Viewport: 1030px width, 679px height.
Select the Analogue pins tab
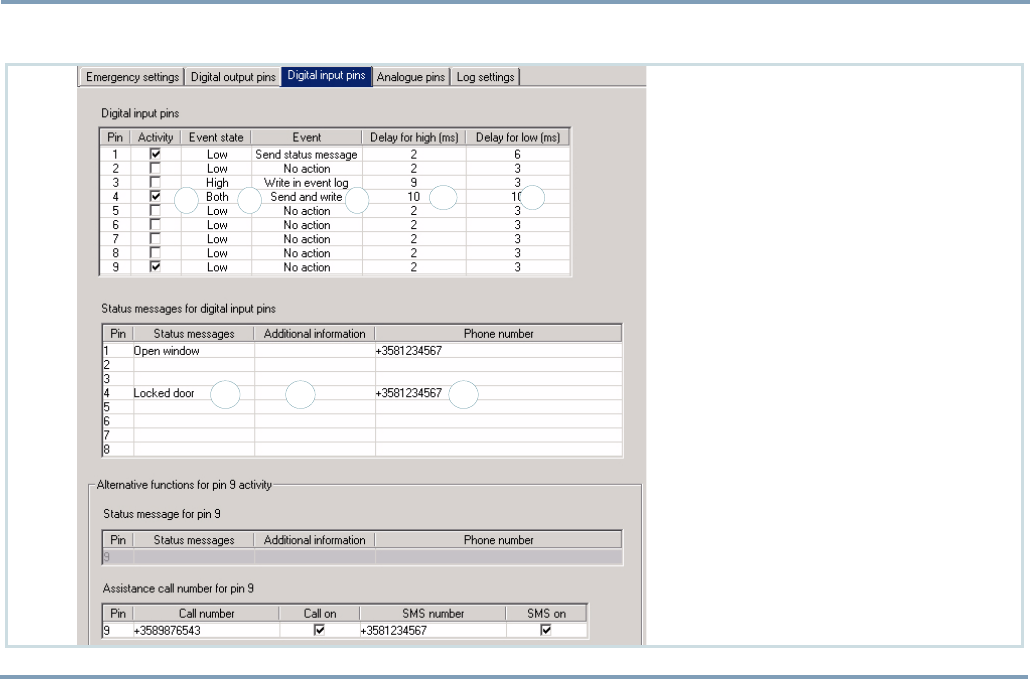(x=410, y=77)
